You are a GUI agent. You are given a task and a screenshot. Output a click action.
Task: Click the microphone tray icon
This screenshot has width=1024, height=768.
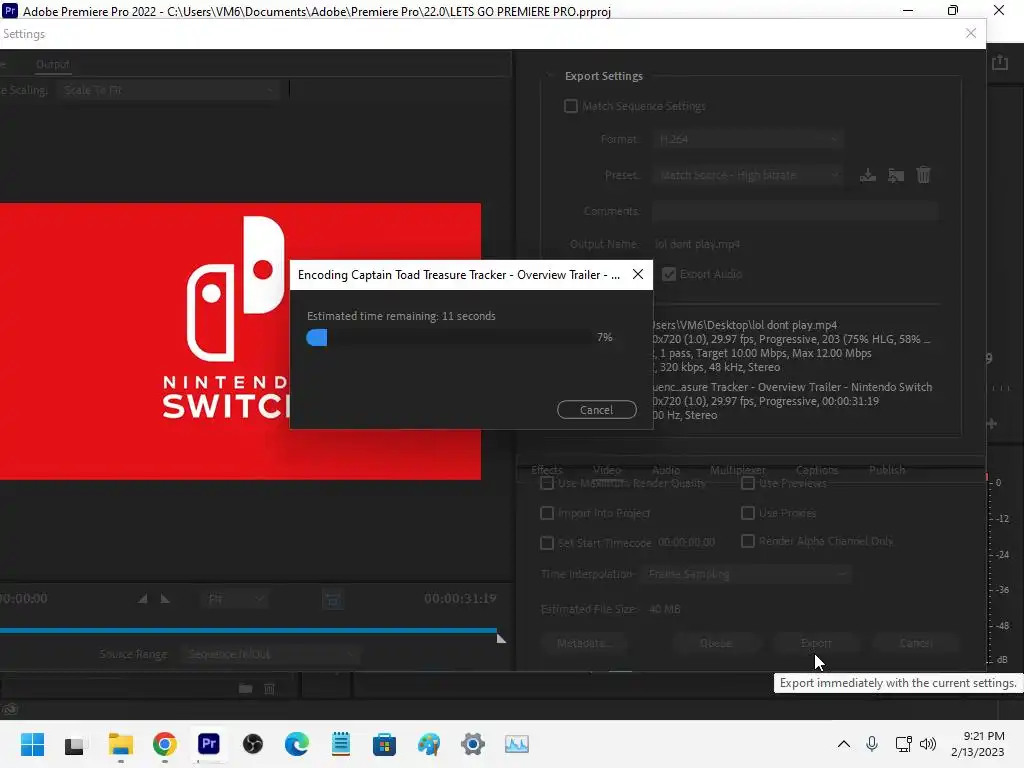tap(872, 744)
